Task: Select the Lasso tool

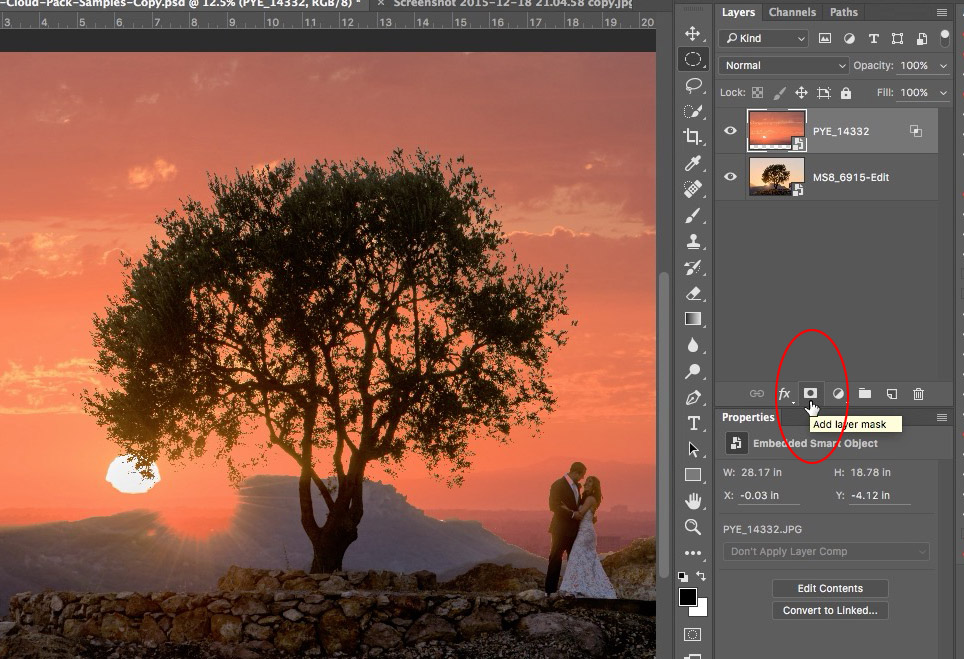Action: 694,85
